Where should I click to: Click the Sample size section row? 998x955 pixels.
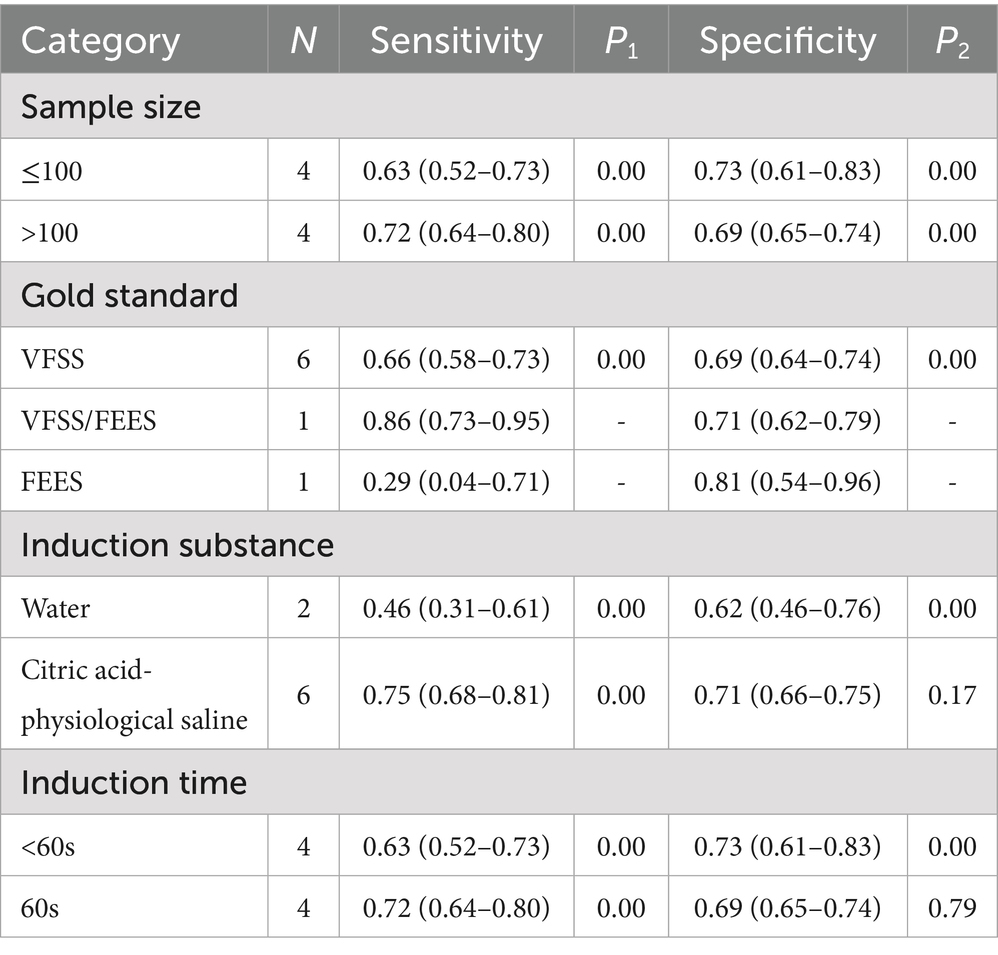click(499, 106)
